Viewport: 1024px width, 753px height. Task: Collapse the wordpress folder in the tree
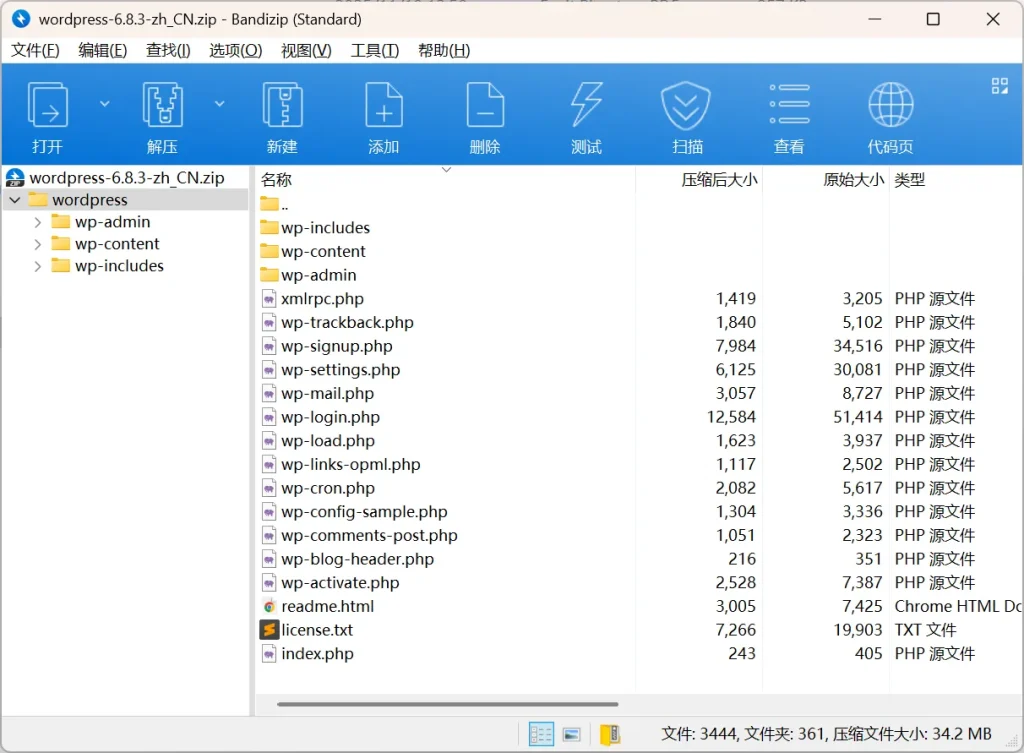pos(15,200)
